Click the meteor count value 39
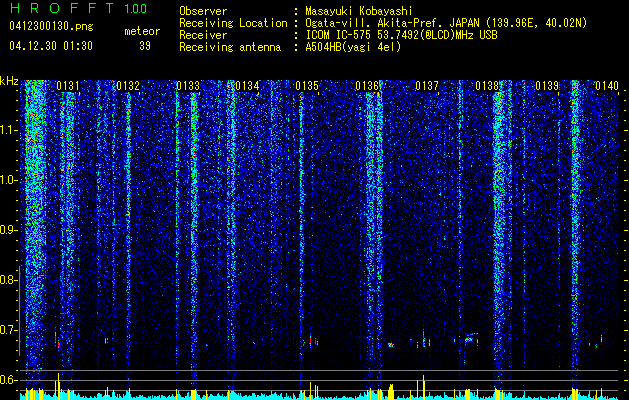The width and height of the screenshot is (629, 400). tap(145, 46)
